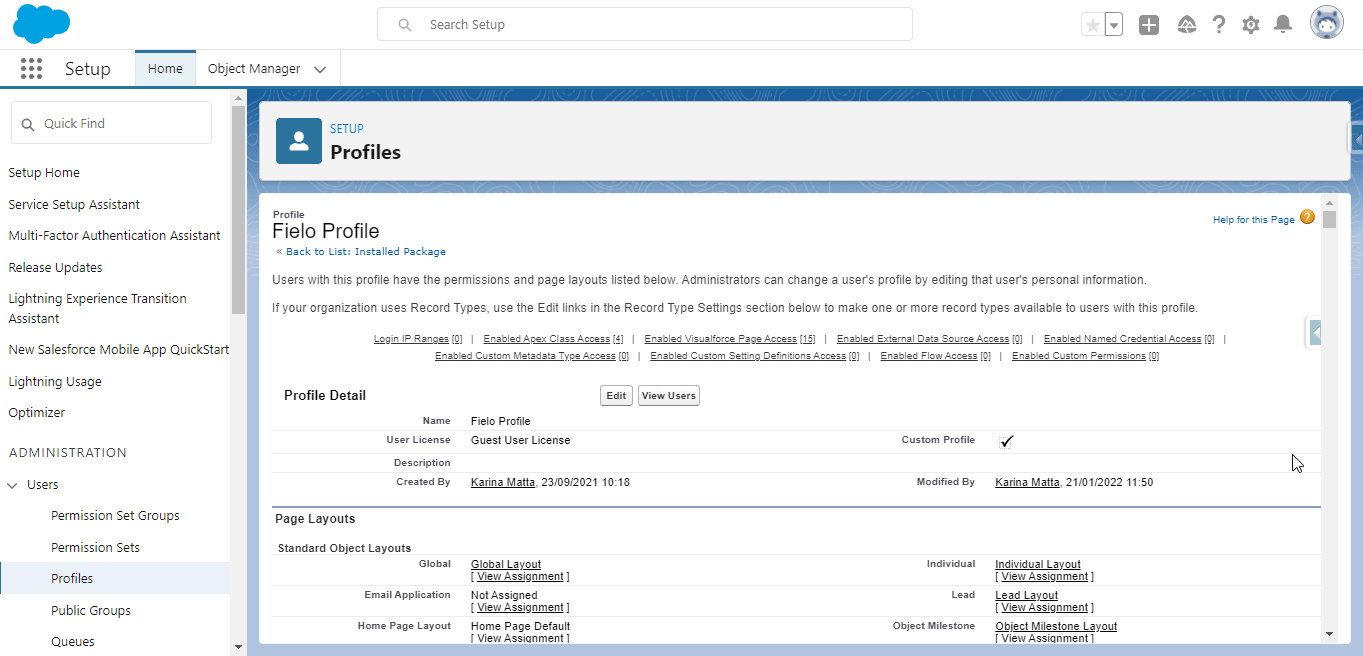The image size is (1363, 656).
Task: Switch to the Object Manager tab
Action: (x=254, y=69)
